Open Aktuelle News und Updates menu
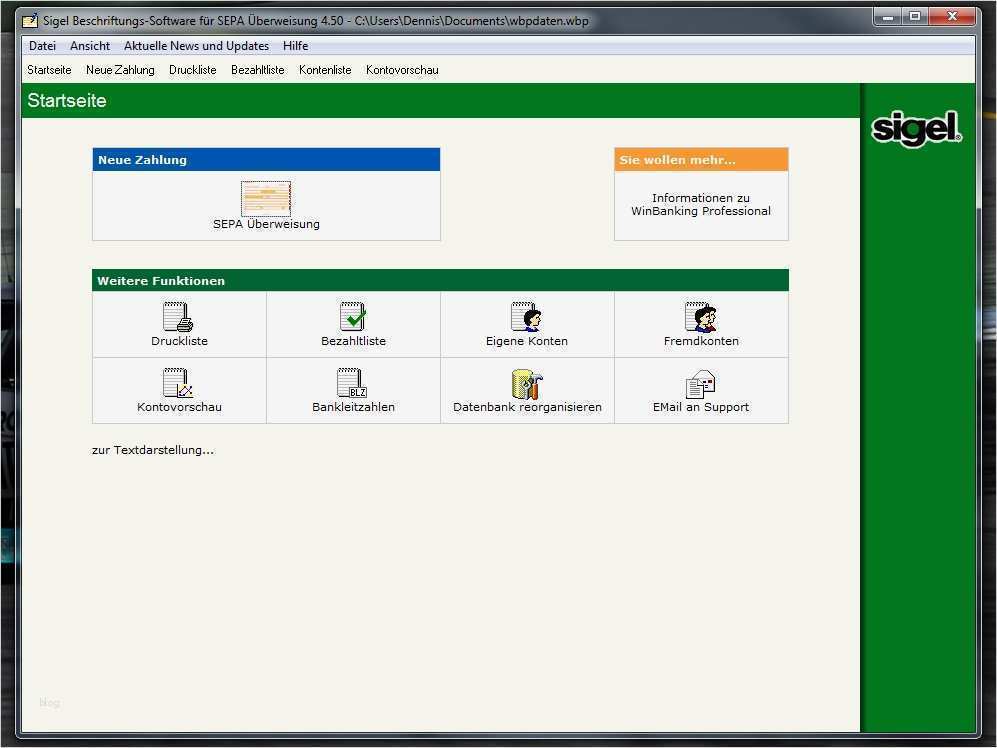This screenshot has height=748, width=997. (196, 46)
